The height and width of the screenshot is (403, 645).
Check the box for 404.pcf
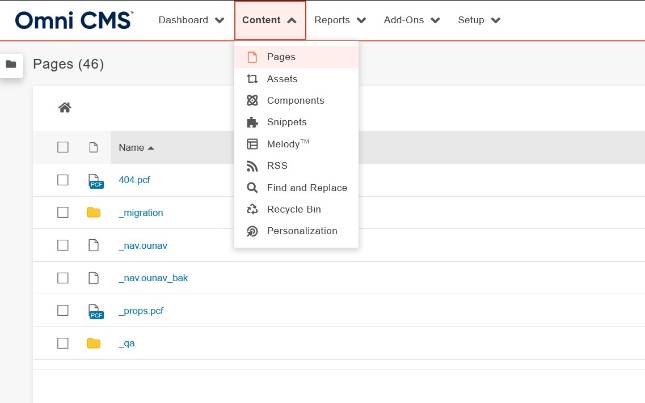pos(63,180)
